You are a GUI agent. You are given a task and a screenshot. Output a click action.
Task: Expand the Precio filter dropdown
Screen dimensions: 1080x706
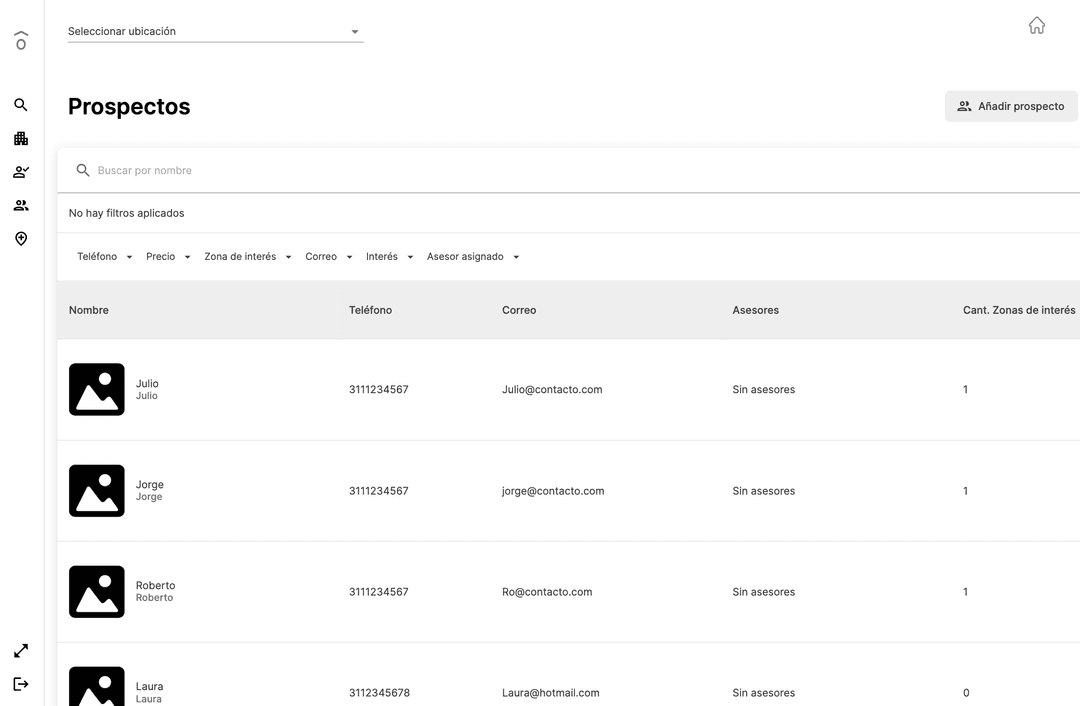(x=168, y=257)
